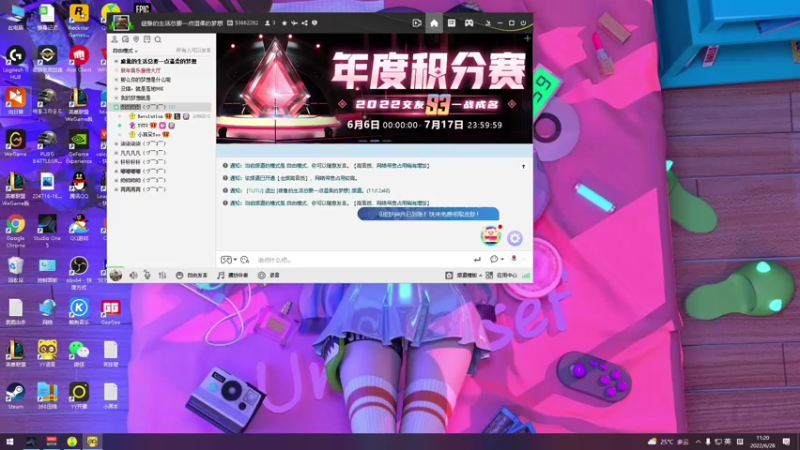Open the purple gear settings icon in chat
This screenshot has height=450, width=800.
point(515,238)
